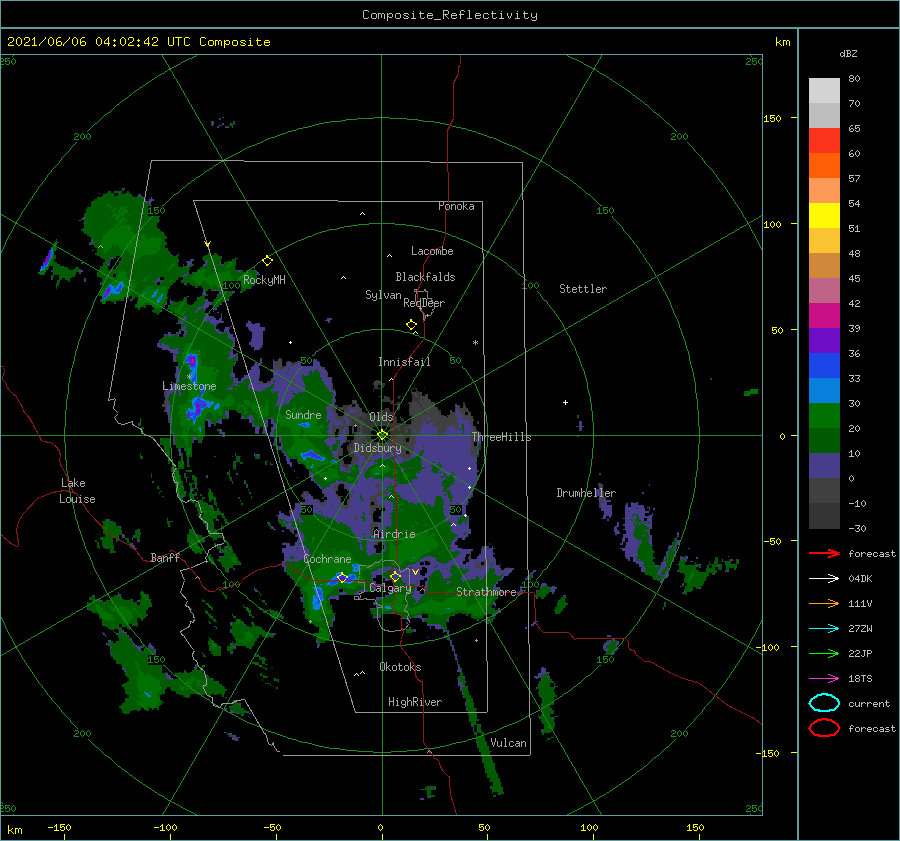The width and height of the screenshot is (900, 841).
Task: Pick the blue 33-36 dBZ color swatch
Action: [x=824, y=365]
